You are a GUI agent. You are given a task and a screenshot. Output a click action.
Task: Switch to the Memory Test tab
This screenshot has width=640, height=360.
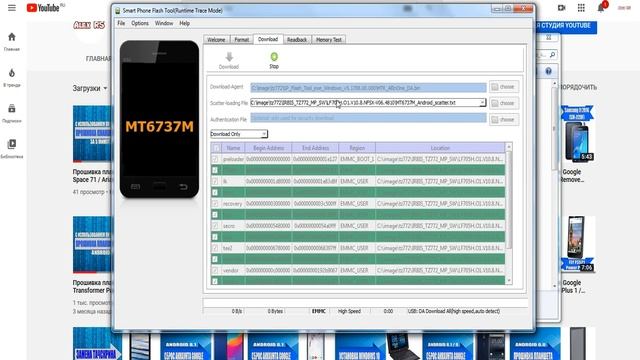[329, 40]
